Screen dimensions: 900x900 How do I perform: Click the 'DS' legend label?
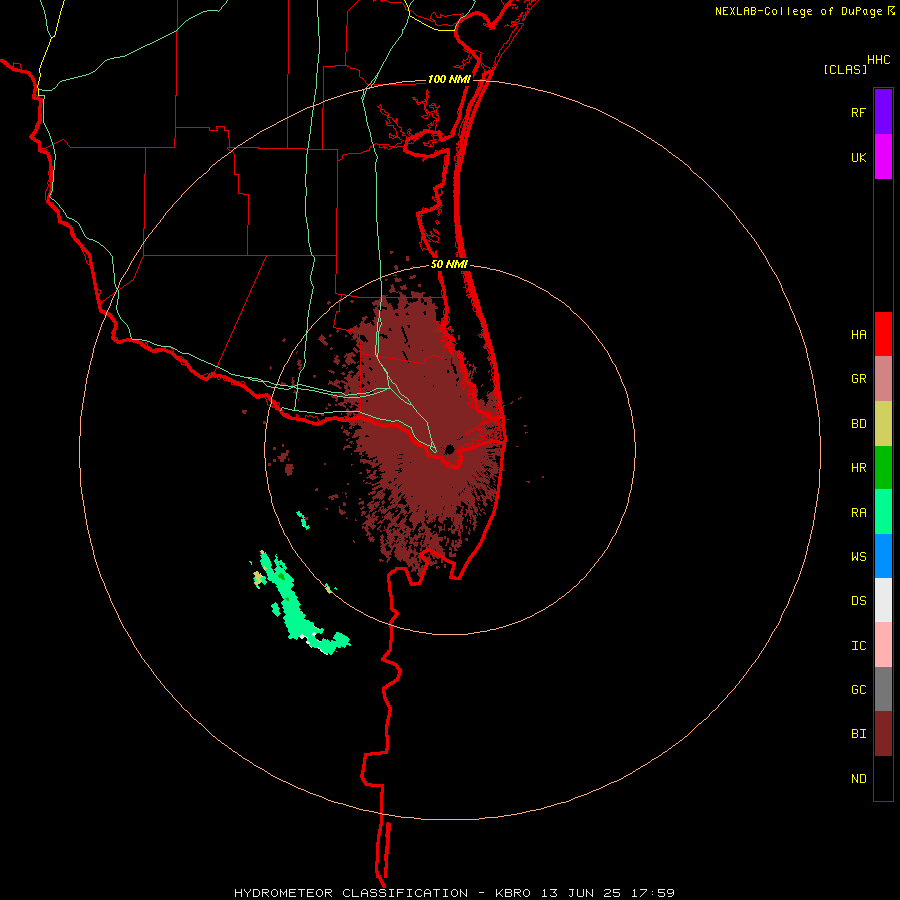click(858, 601)
